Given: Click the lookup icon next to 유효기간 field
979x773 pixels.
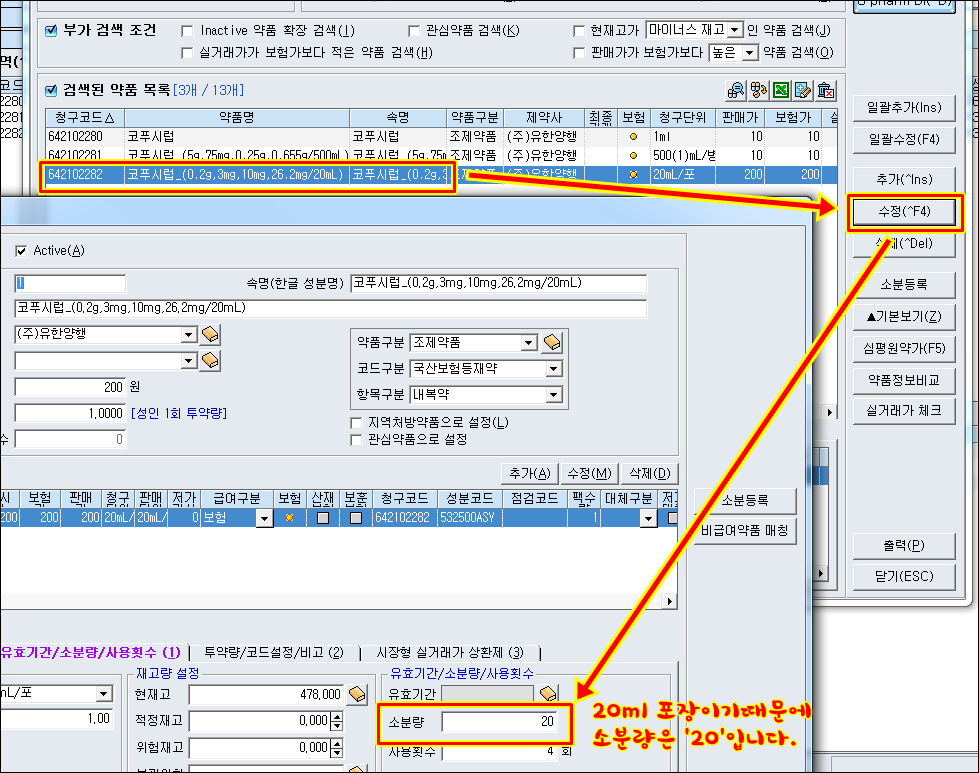Looking at the screenshot, I should tap(547, 693).
